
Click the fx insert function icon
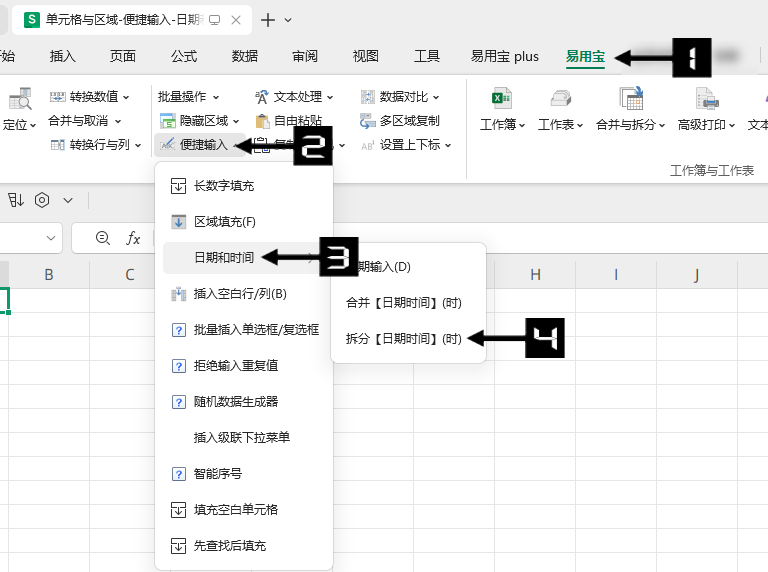[133, 238]
